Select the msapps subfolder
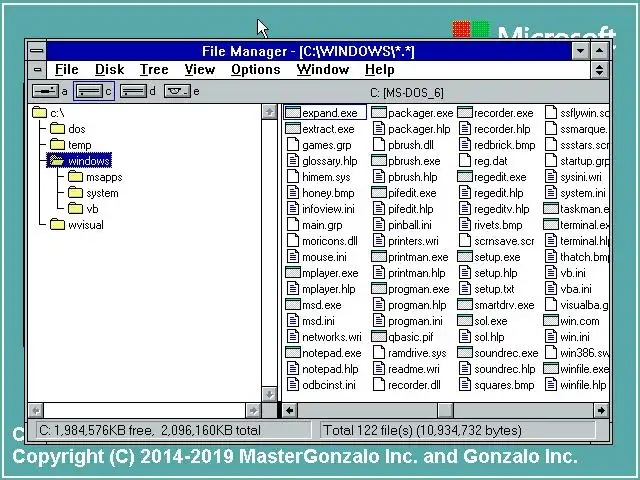Viewport: 640px width, 480px height. click(95, 177)
